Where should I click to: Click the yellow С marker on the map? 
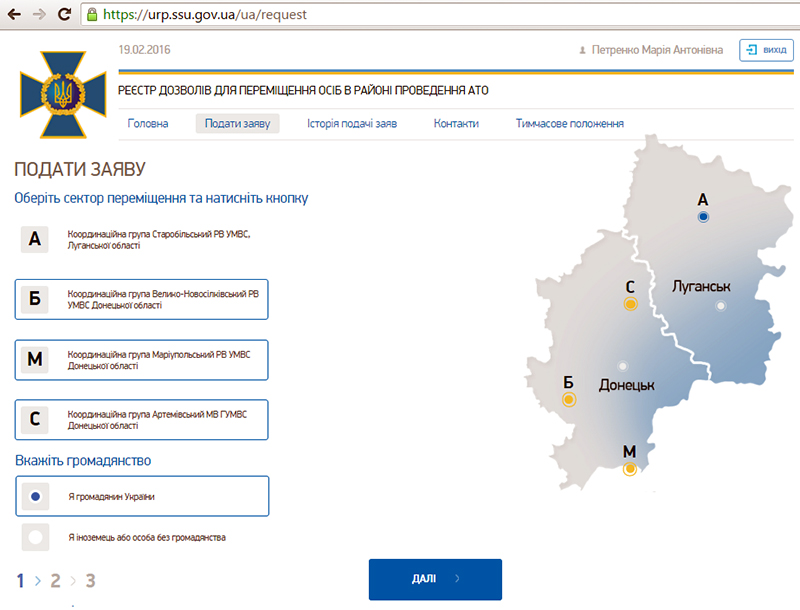click(631, 304)
